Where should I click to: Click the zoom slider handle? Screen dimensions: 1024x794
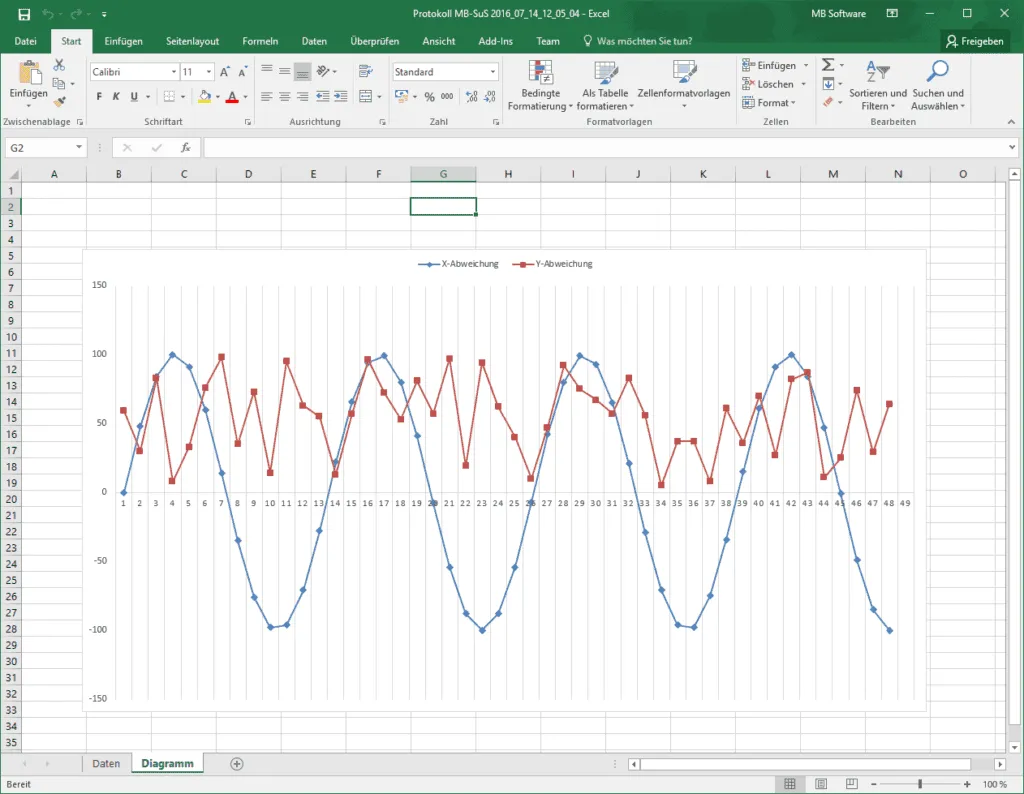920,784
